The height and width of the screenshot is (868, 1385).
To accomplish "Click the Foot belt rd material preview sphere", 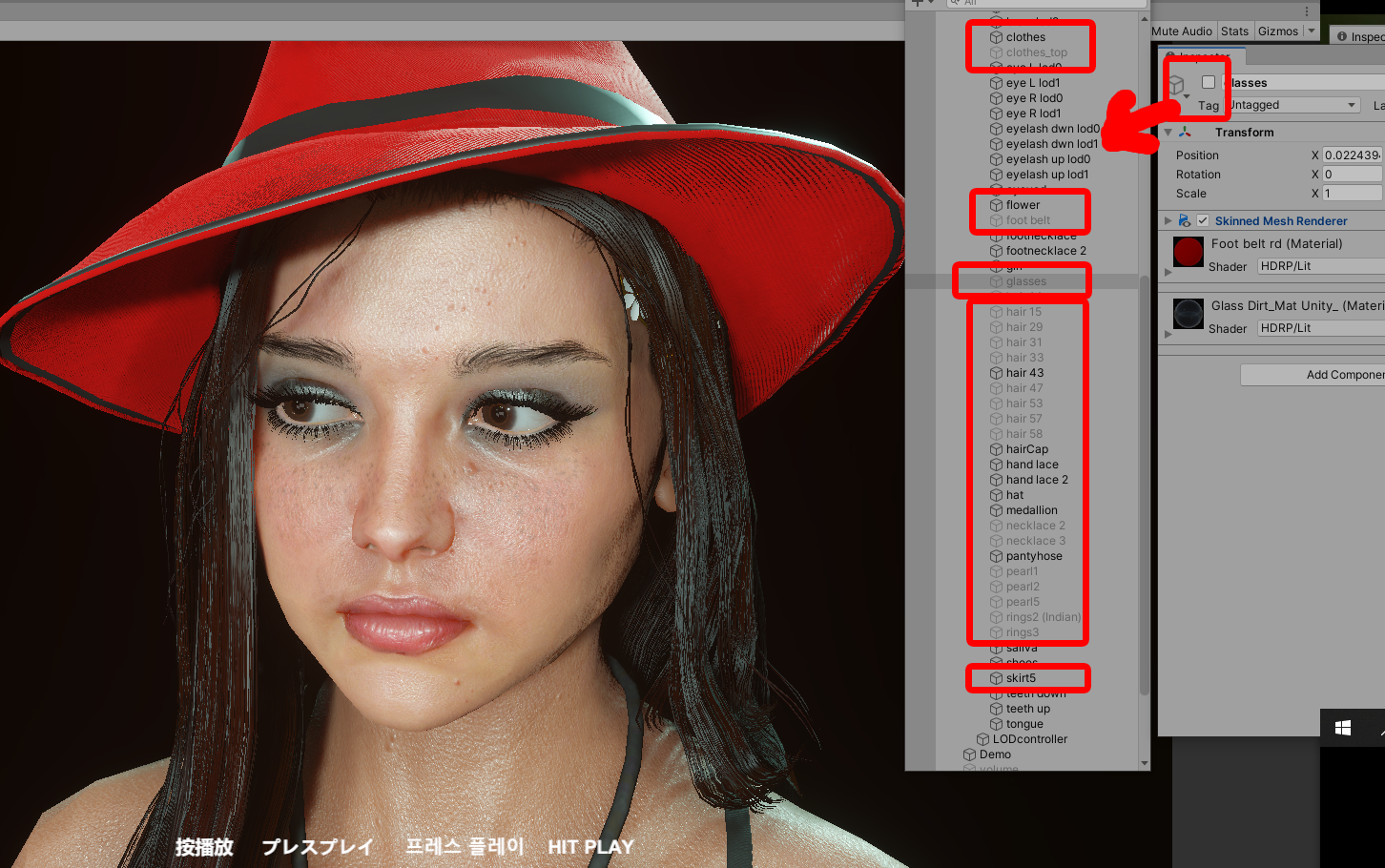I will point(1189,252).
